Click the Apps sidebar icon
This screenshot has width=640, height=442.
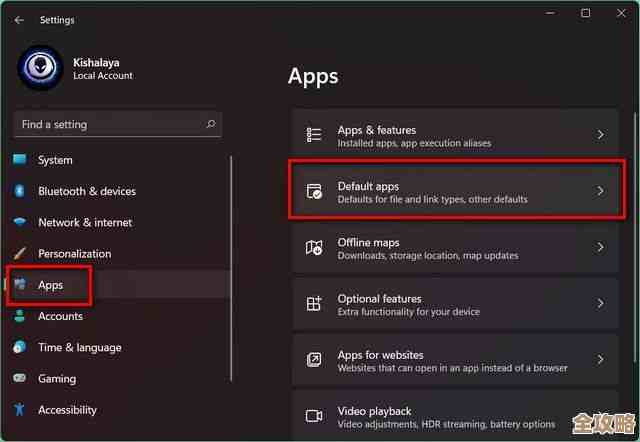pyautogui.click(x=20, y=284)
